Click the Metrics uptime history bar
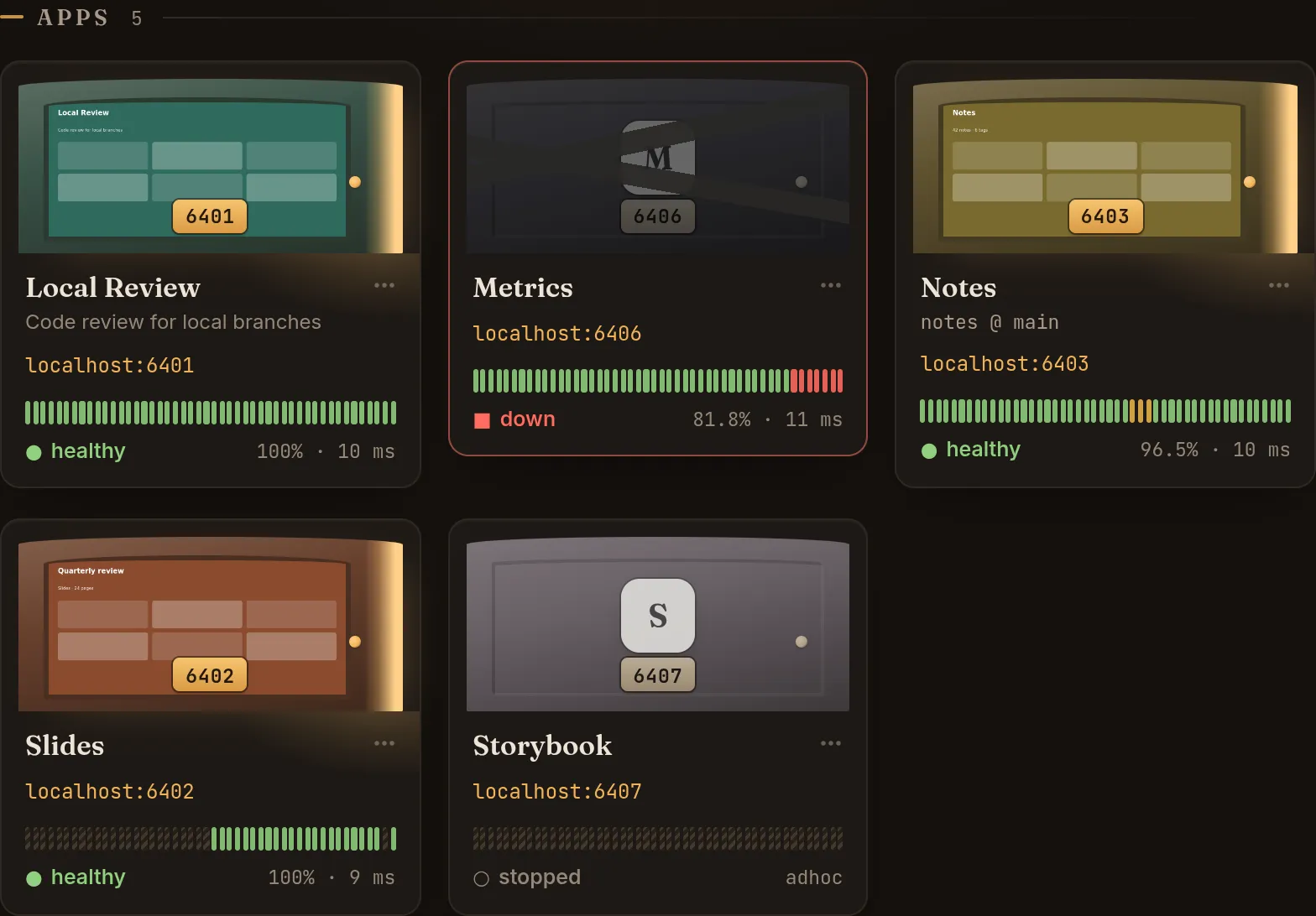The image size is (1316, 916). click(658, 381)
